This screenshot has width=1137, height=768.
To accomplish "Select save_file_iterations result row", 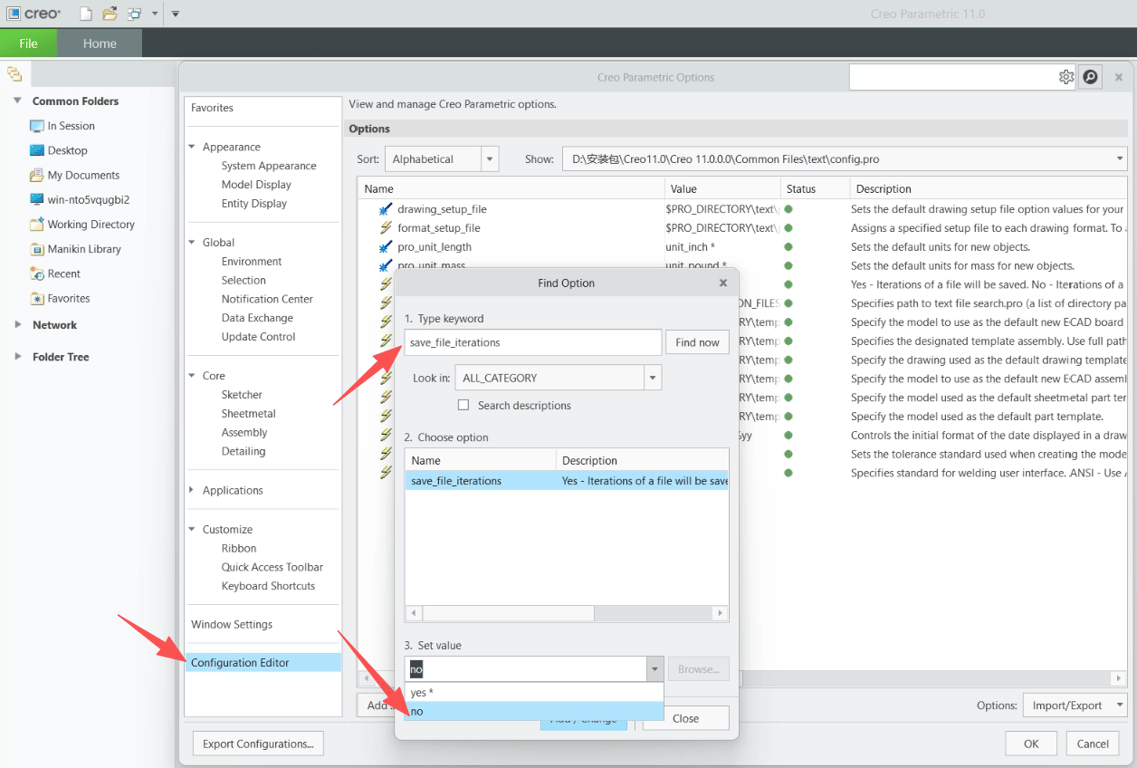I will point(566,481).
